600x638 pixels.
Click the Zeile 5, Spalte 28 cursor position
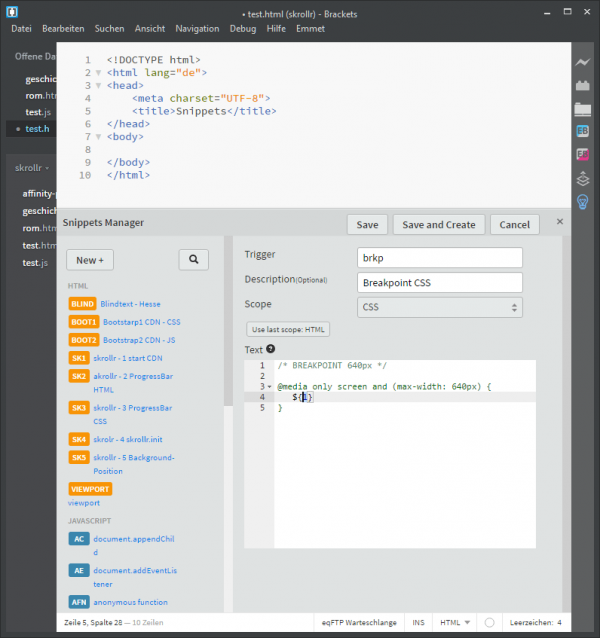click(x=93, y=623)
